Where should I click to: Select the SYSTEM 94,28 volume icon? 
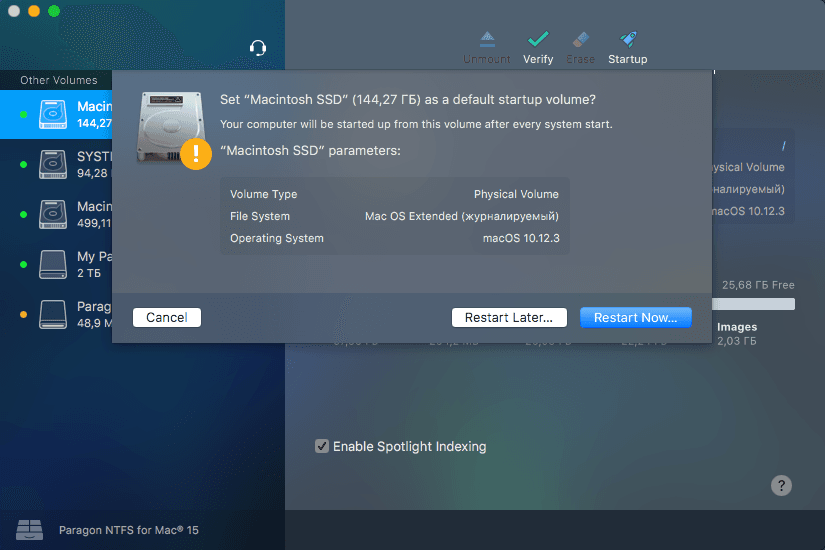(x=53, y=164)
